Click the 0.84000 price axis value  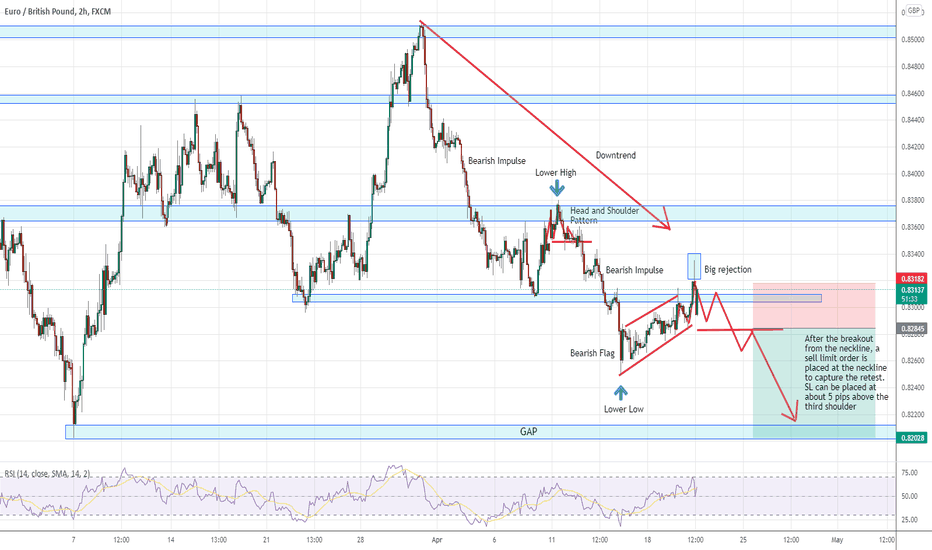coord(912,174)
